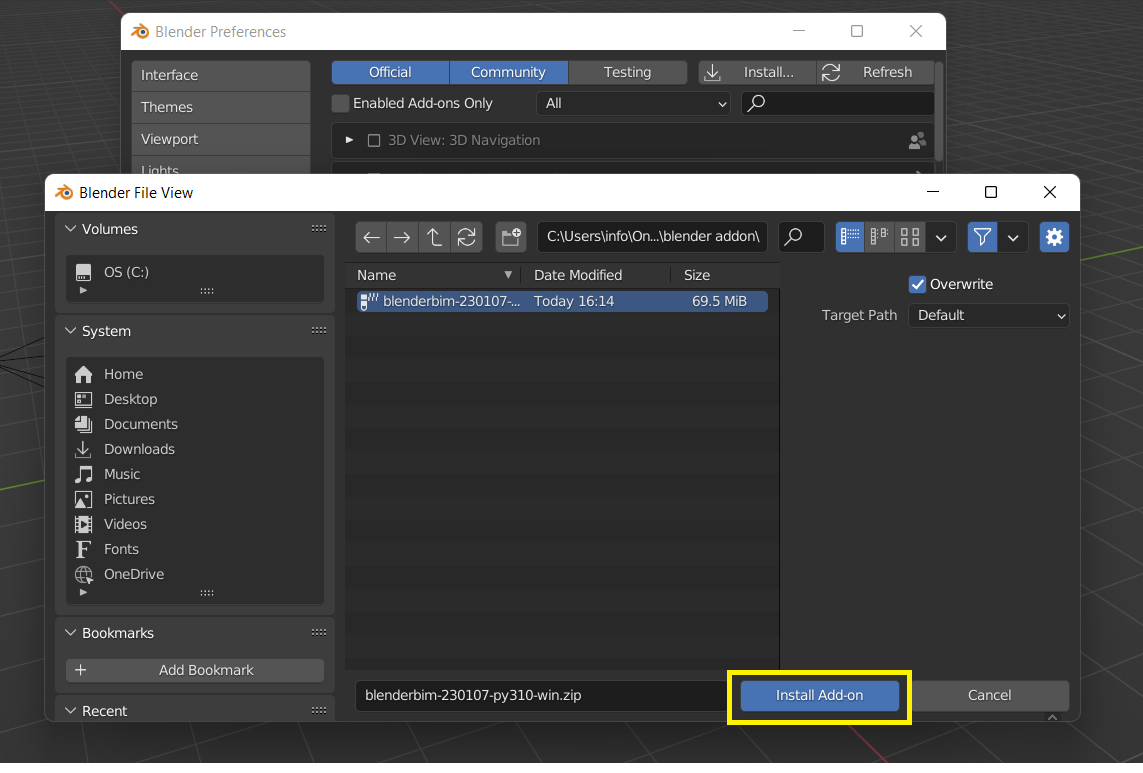The image size is (1143, 773).
Task: Collapse the Volumes section
Action: coord(70,229)
